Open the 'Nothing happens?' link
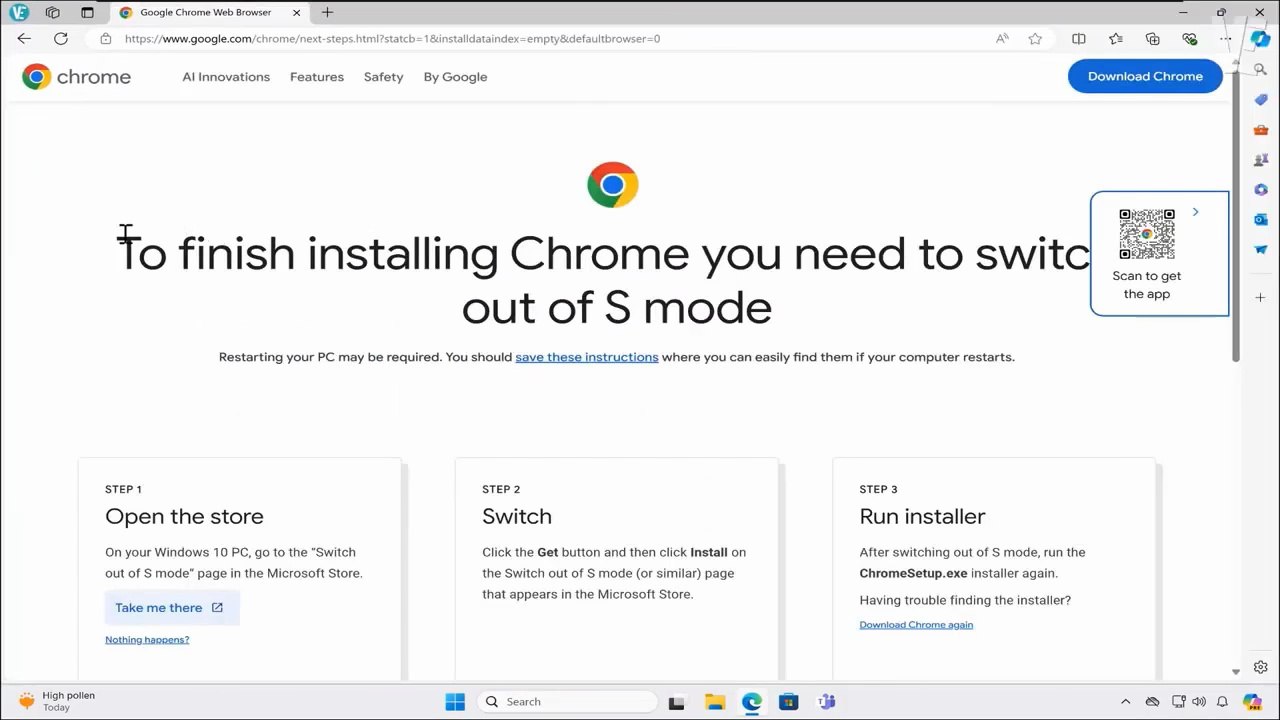The width and height of the screenshot is (1280, 720). pyautogui.click(x=147, y=640)
